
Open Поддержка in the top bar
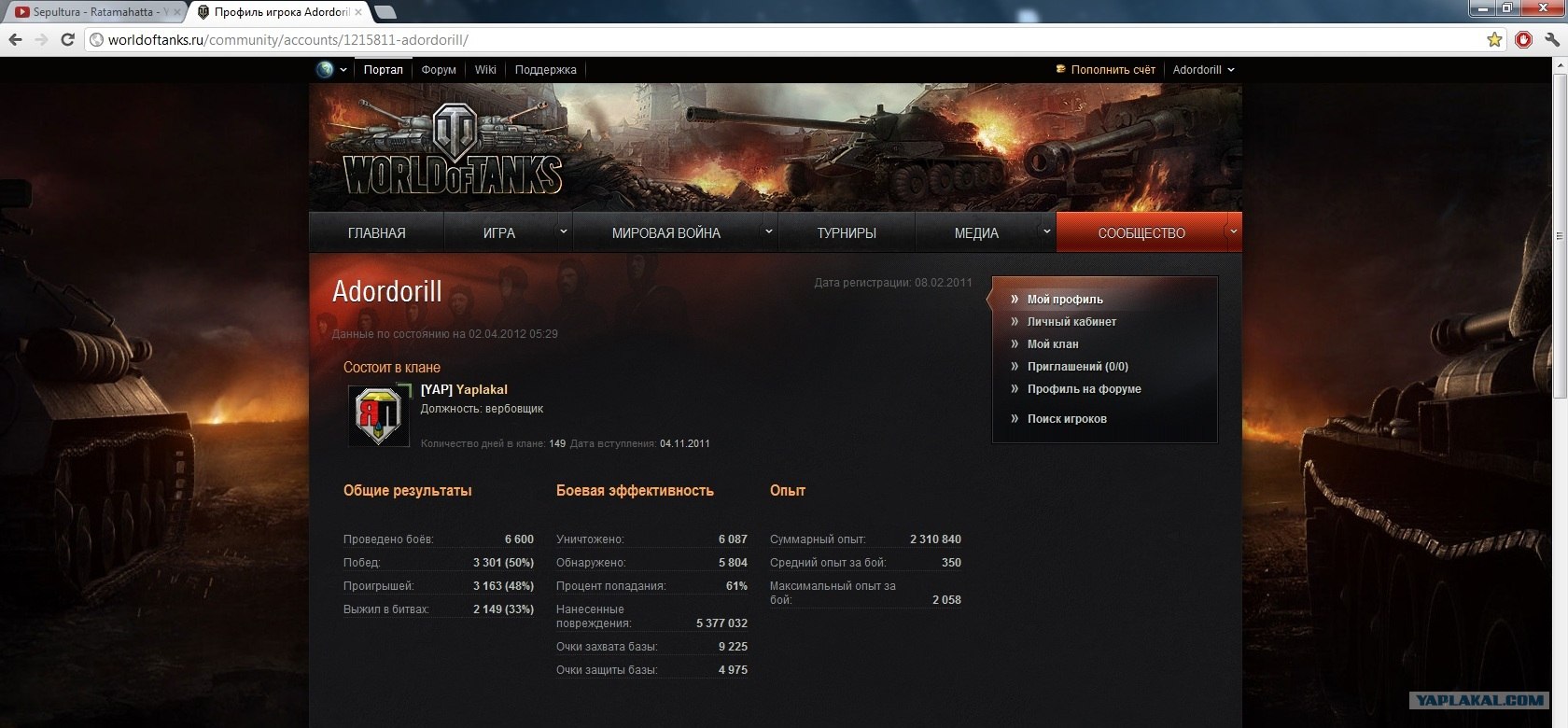546,70
